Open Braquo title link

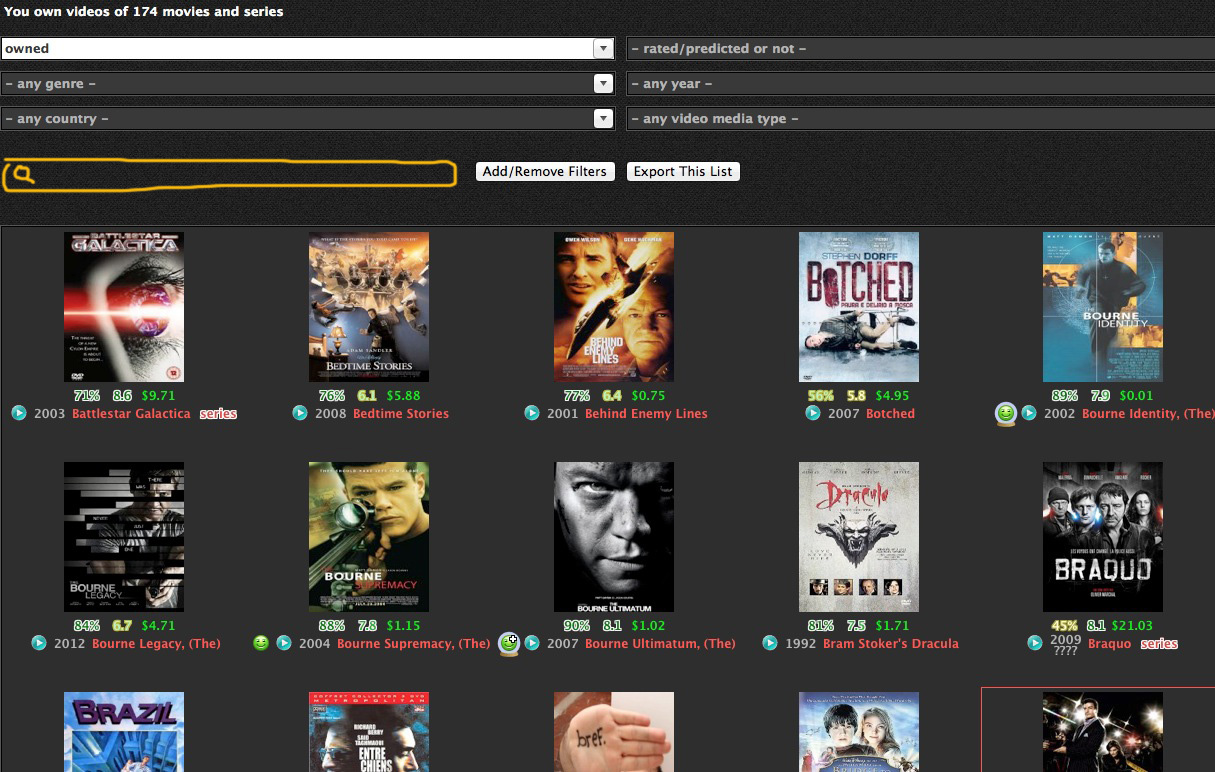tap(1110, 643)
